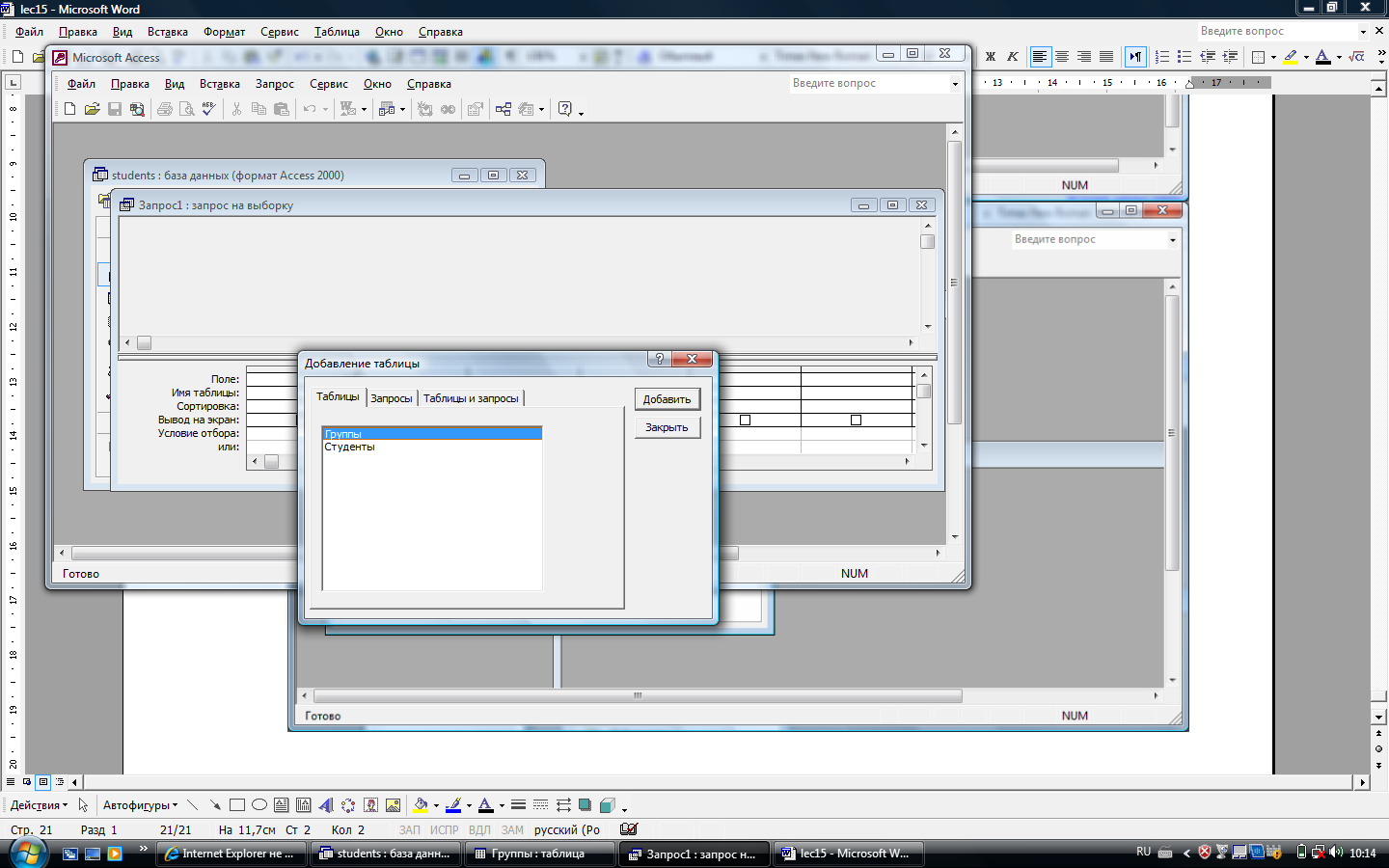Create a new object in Access toolbar

[70, 109]
